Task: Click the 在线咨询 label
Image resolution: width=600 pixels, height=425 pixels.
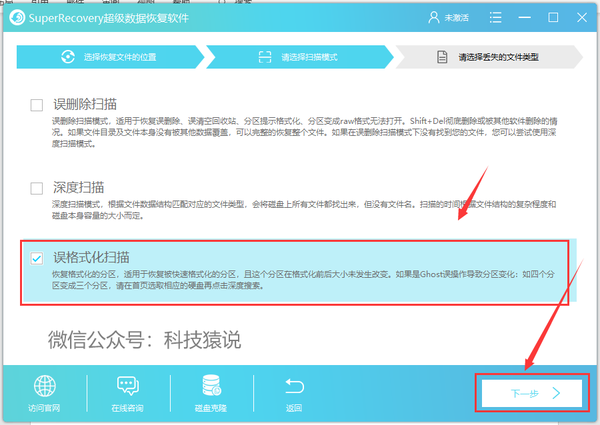Action: point(127,408)
